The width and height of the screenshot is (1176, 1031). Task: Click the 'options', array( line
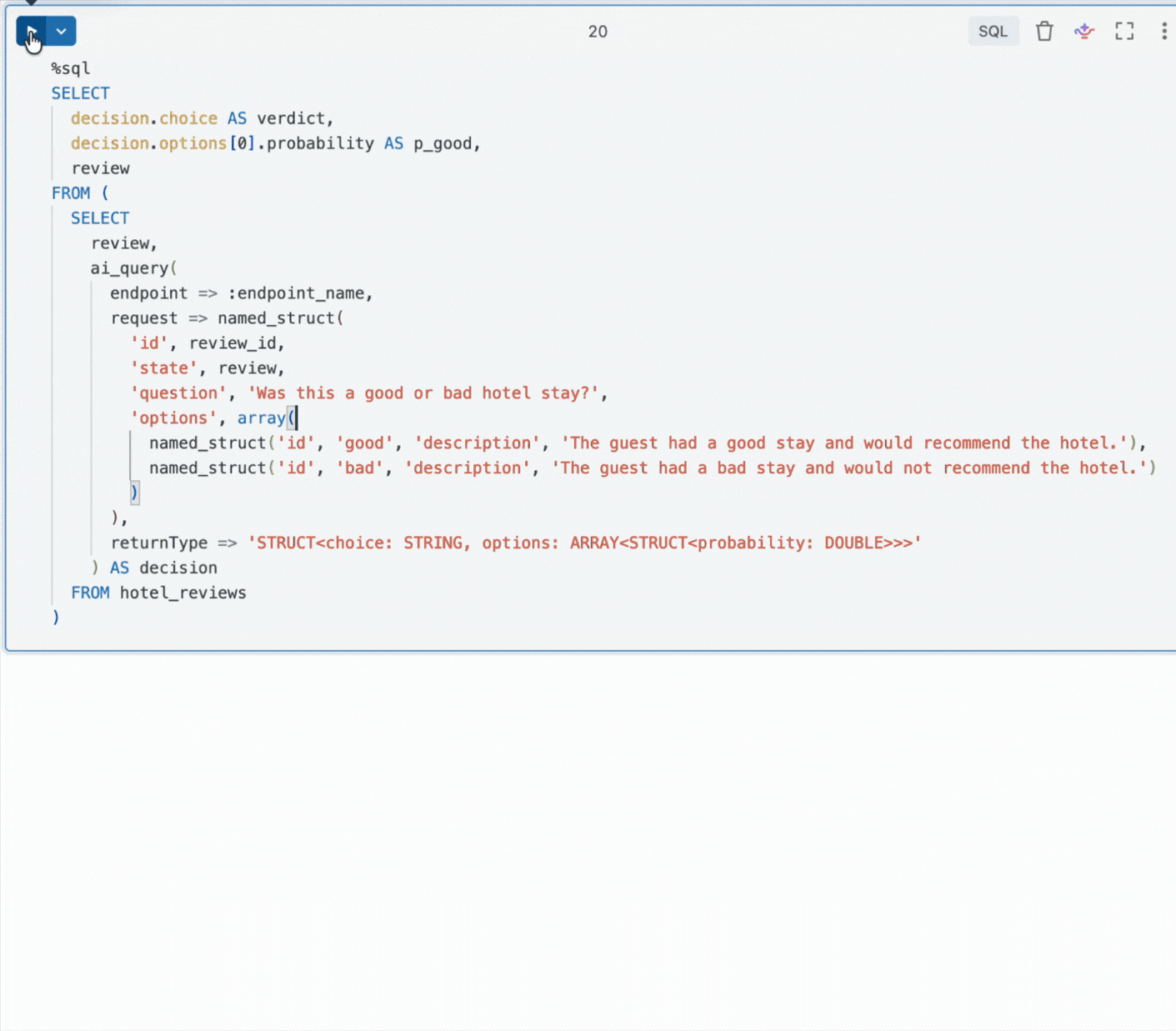point(213,418)
